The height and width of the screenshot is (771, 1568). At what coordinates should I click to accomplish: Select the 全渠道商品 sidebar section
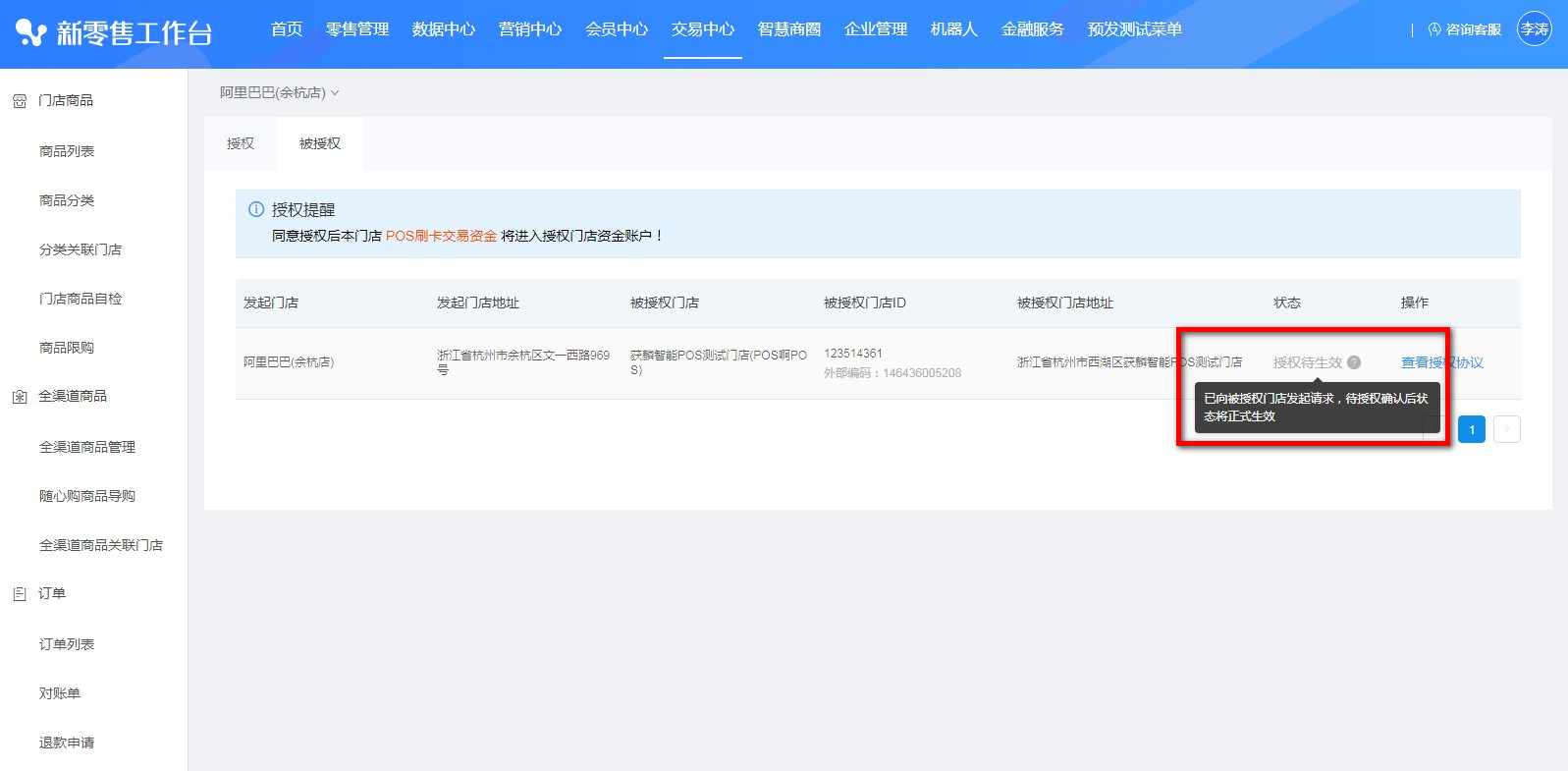pos(73,396)
